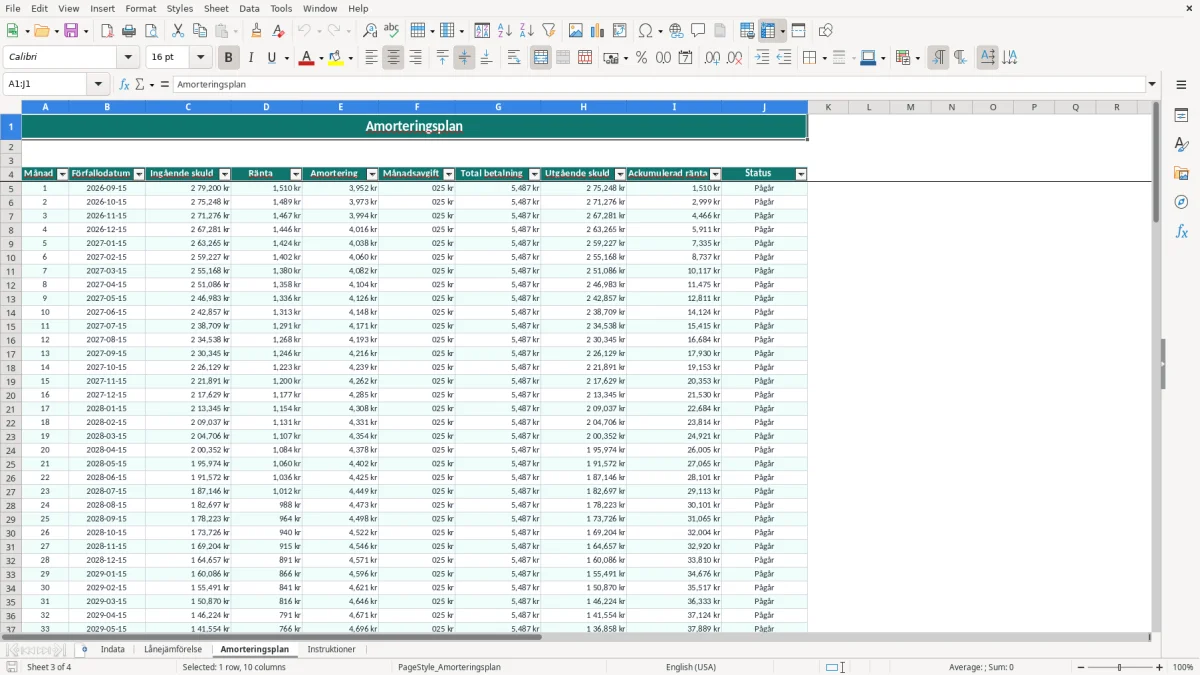Export the sheet as PDF
Screen dimensions: 1200x675
pos(107,31)
